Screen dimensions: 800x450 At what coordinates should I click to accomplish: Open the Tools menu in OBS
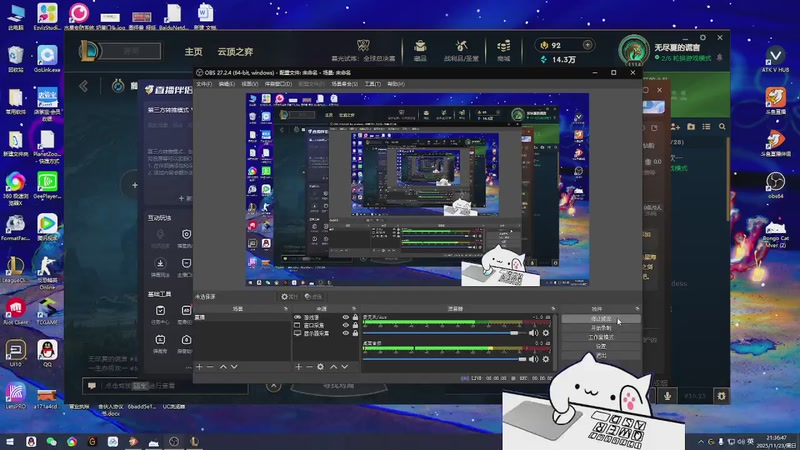tap(372, 84)
